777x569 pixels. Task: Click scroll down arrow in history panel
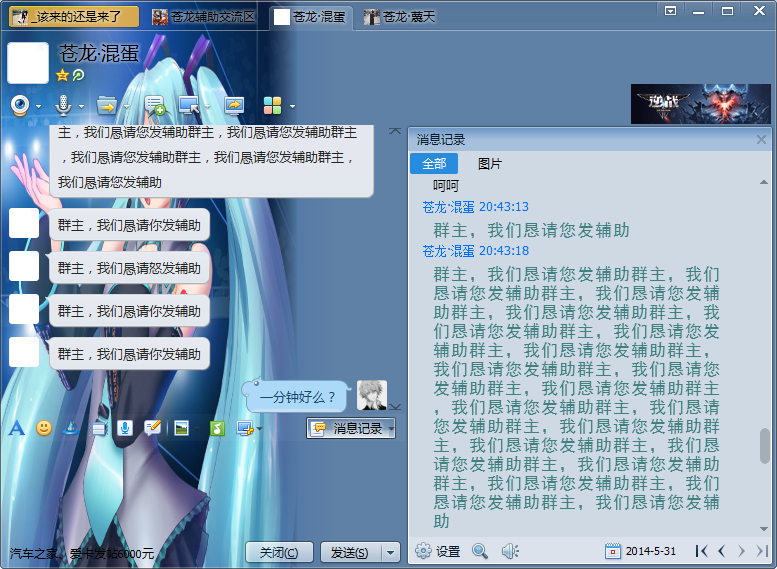(x=764, y=529)
